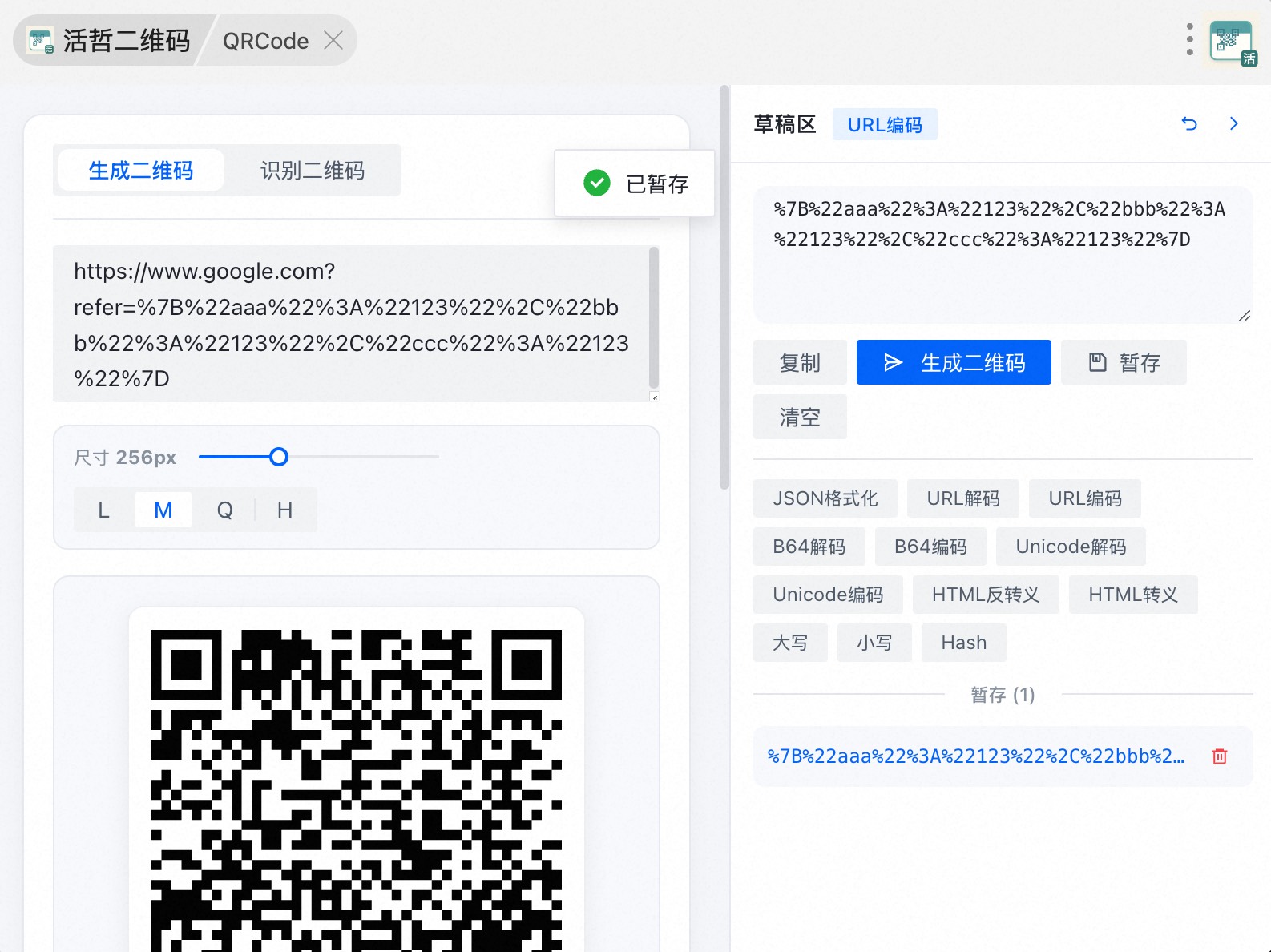Click the left panel vertical scrollbar
Screen dimensions: 1271x952
tap(724, 288)
